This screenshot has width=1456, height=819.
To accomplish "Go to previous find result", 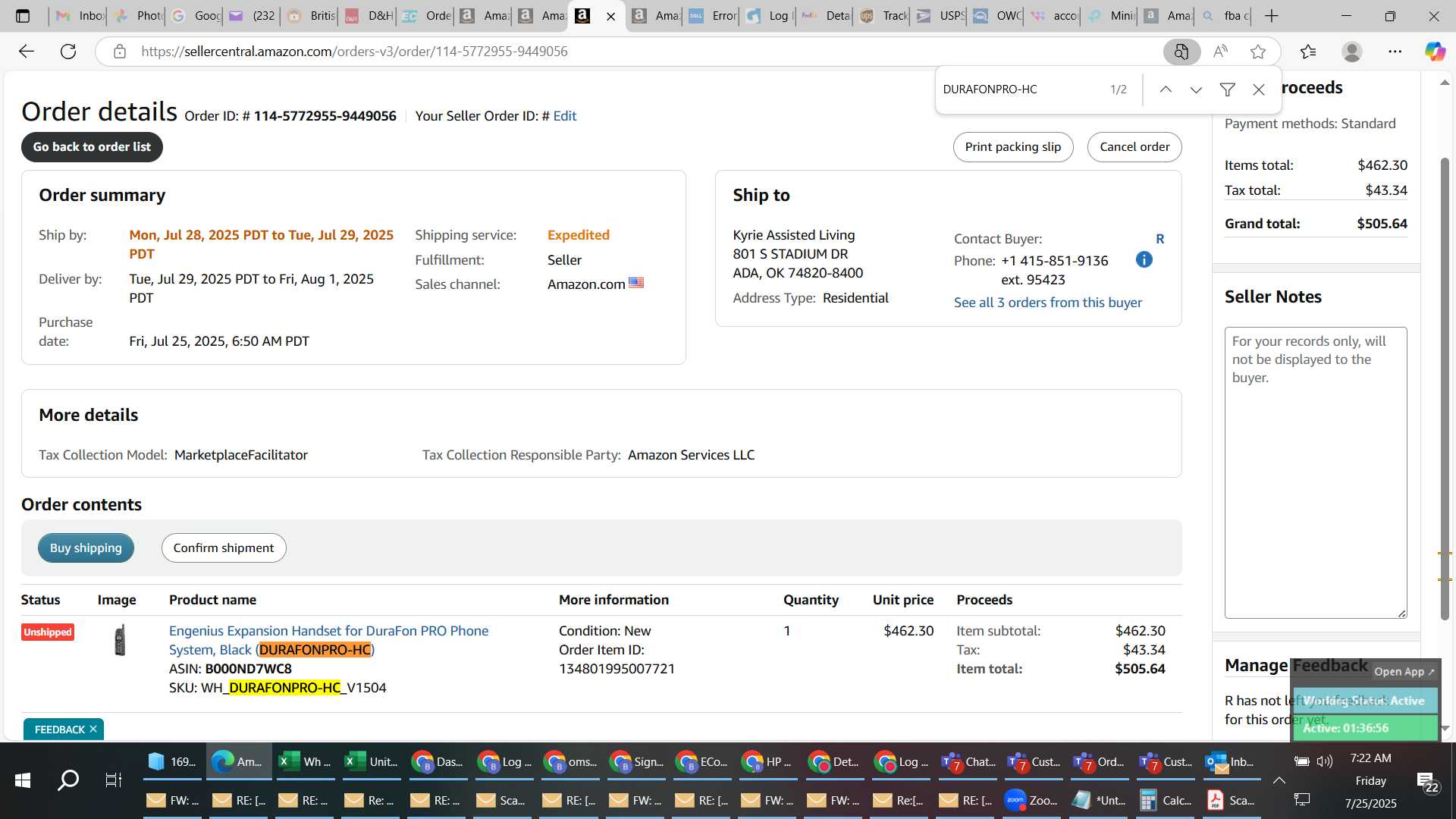I will click(1166, 89).
